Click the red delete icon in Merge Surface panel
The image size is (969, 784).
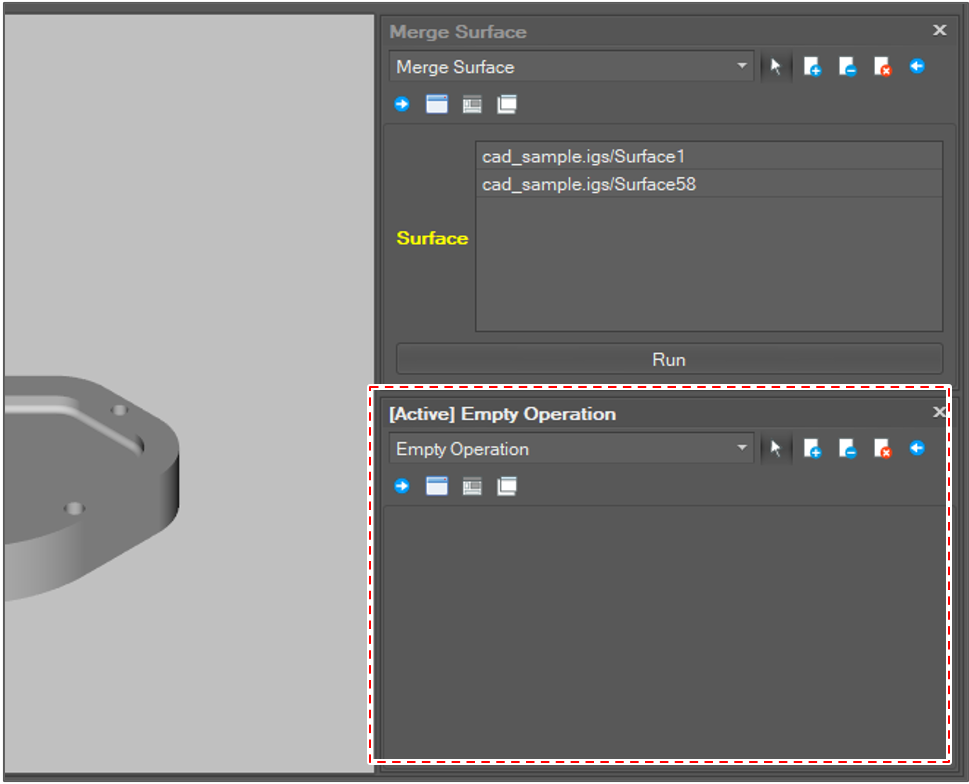tap(882, 68)
